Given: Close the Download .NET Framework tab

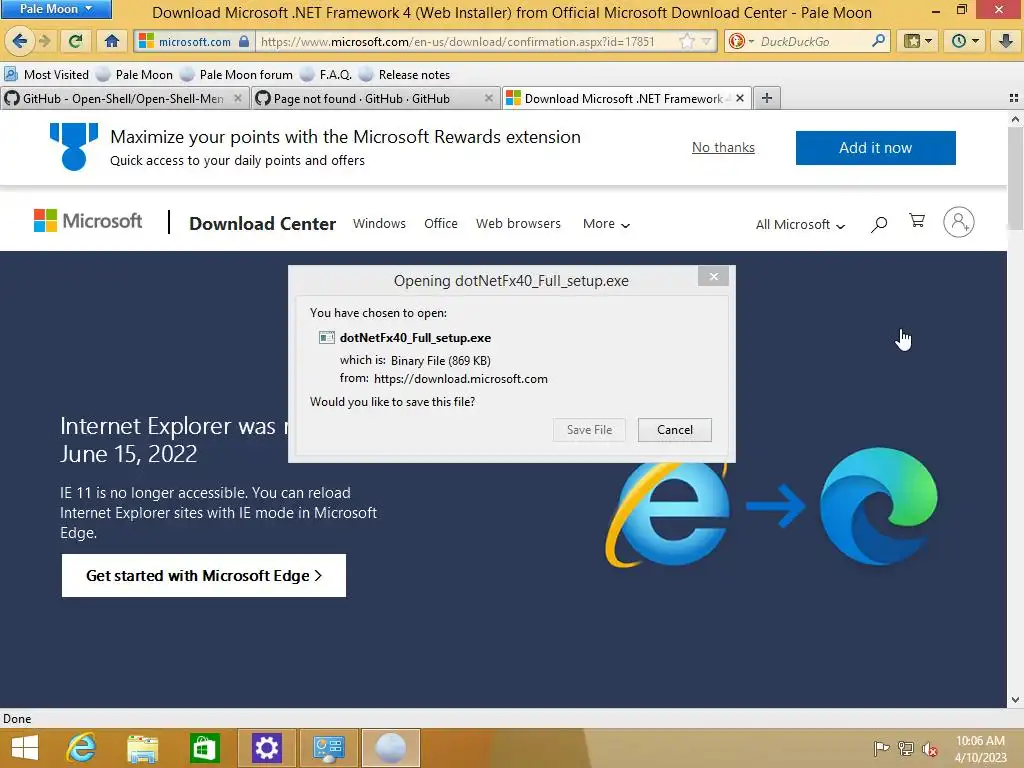Looking at the screenshot, I should pos(740,99).
